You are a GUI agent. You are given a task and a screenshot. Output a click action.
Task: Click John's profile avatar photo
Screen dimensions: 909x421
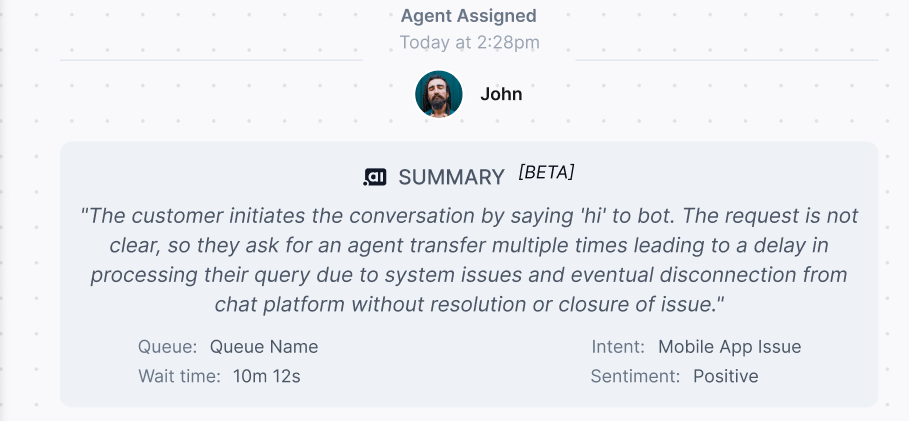coord(438,95)
